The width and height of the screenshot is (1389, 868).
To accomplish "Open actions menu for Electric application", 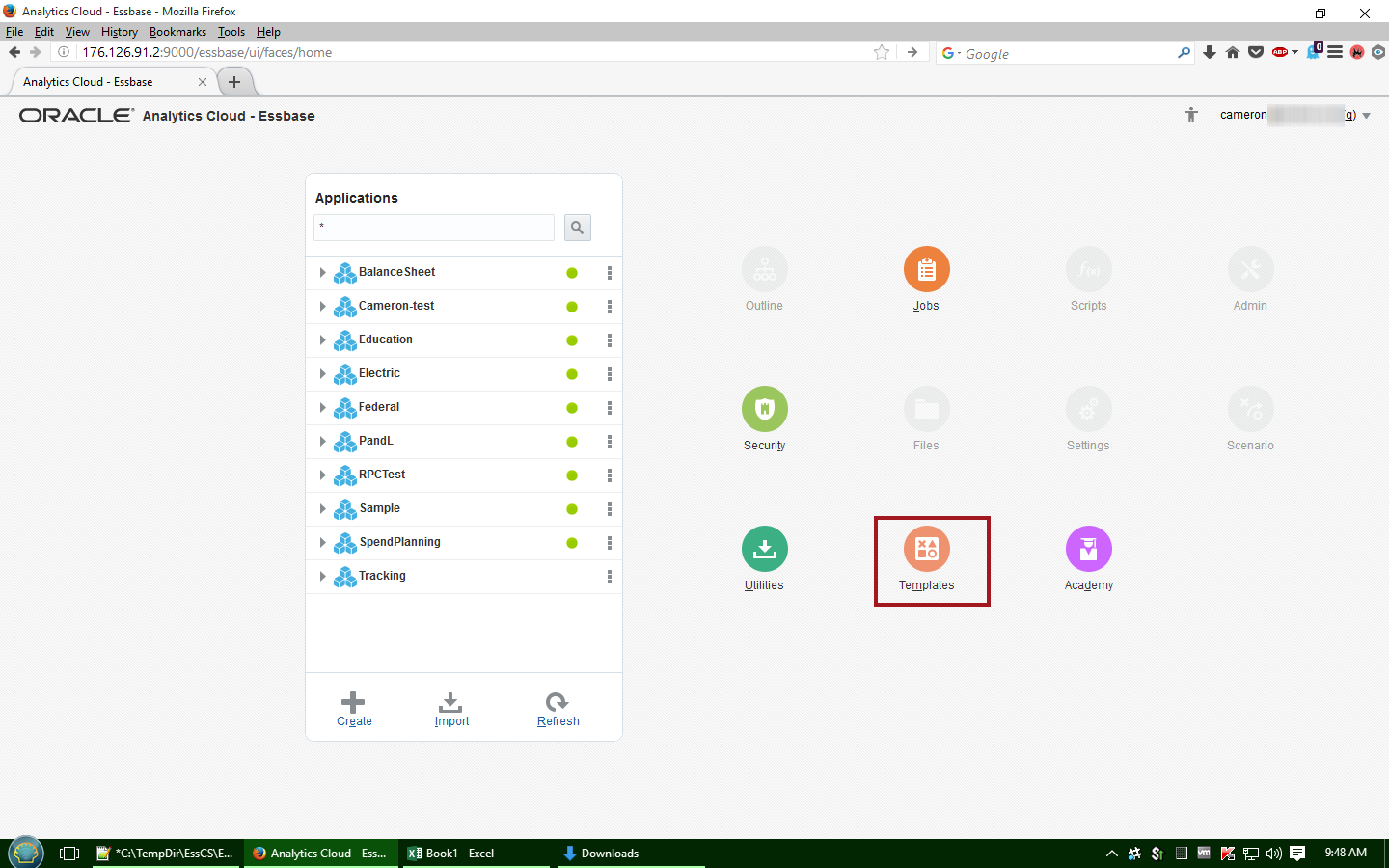I will [610, 374].
